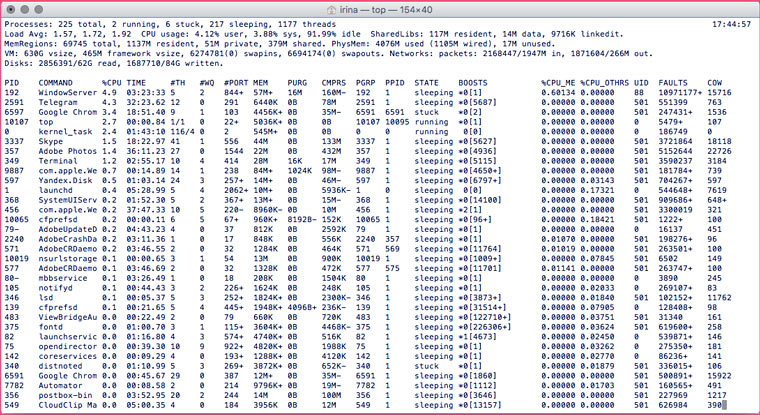The width and height of the screenshot is (760, 415).
Task: Click PID 10107 of the top process
Action: [x=17, y=122]
